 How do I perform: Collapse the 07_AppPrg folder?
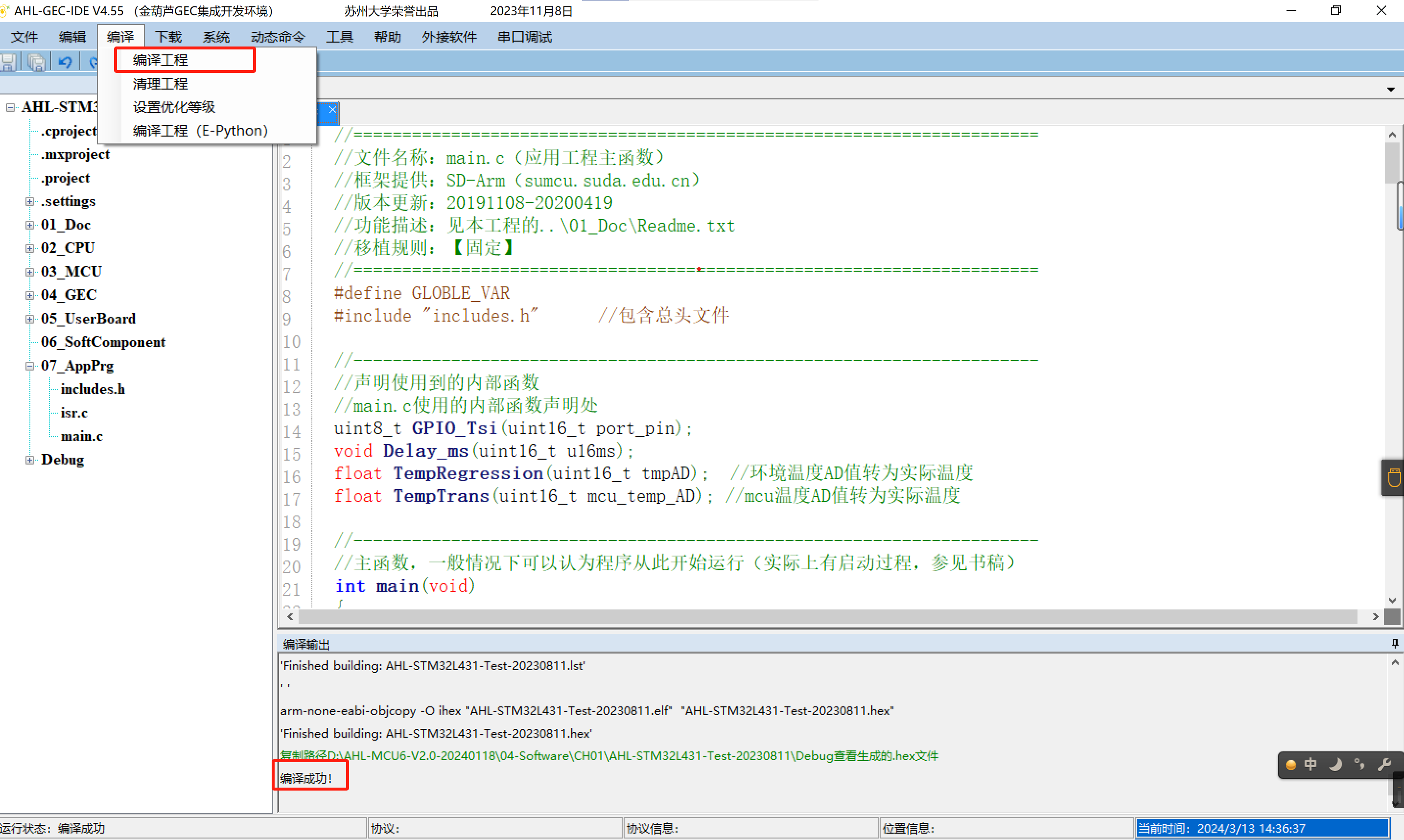pyautogui.click(x=30, y=366)
